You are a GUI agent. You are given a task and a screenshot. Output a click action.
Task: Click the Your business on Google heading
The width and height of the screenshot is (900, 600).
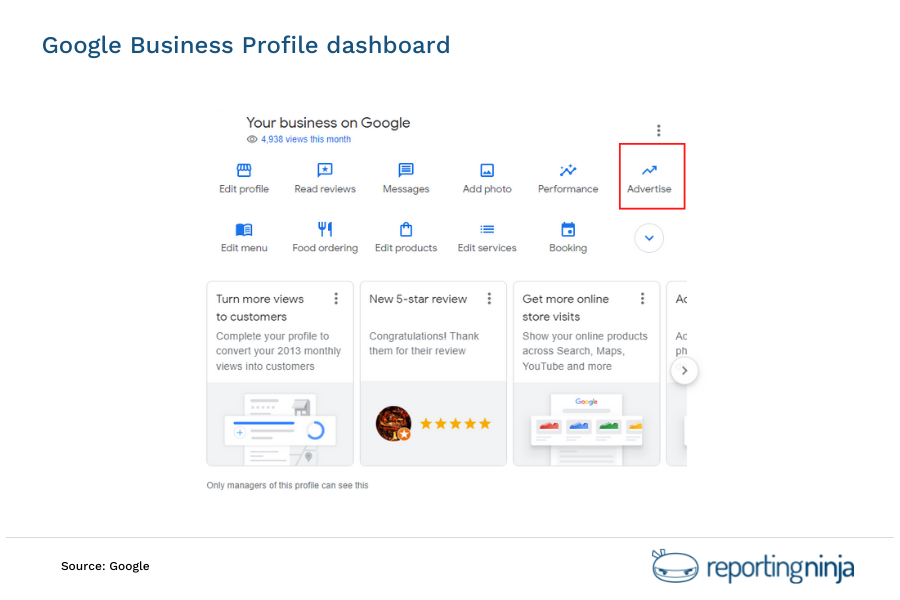(x=328, y=123)
